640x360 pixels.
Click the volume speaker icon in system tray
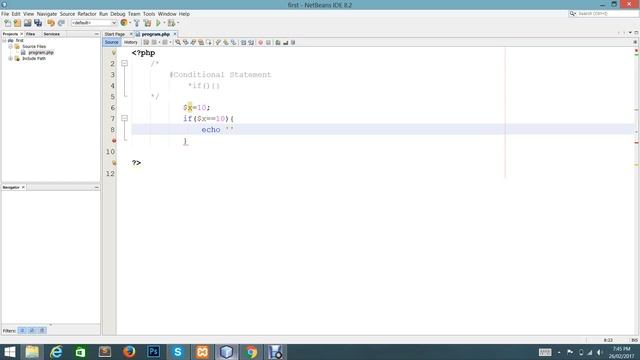pyautogui.click(x=600, y=352)
